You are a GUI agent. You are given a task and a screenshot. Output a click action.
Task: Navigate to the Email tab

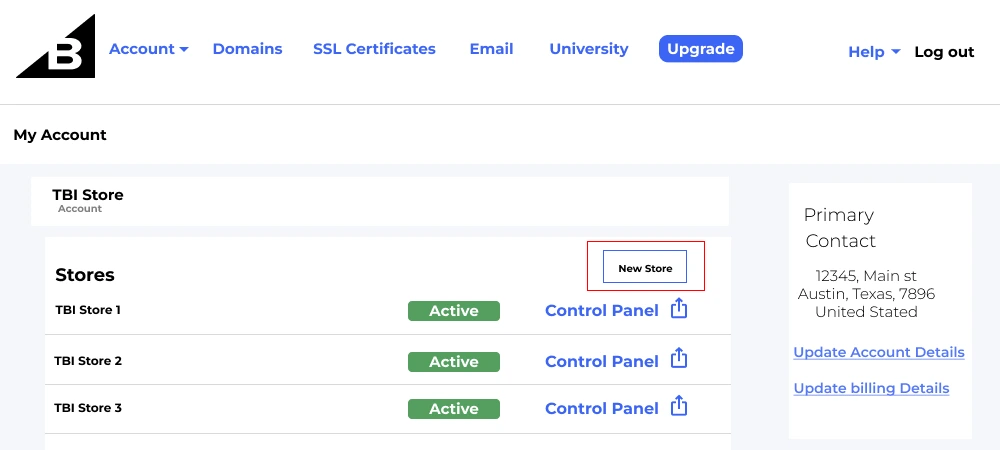click(x=491, y=49)
